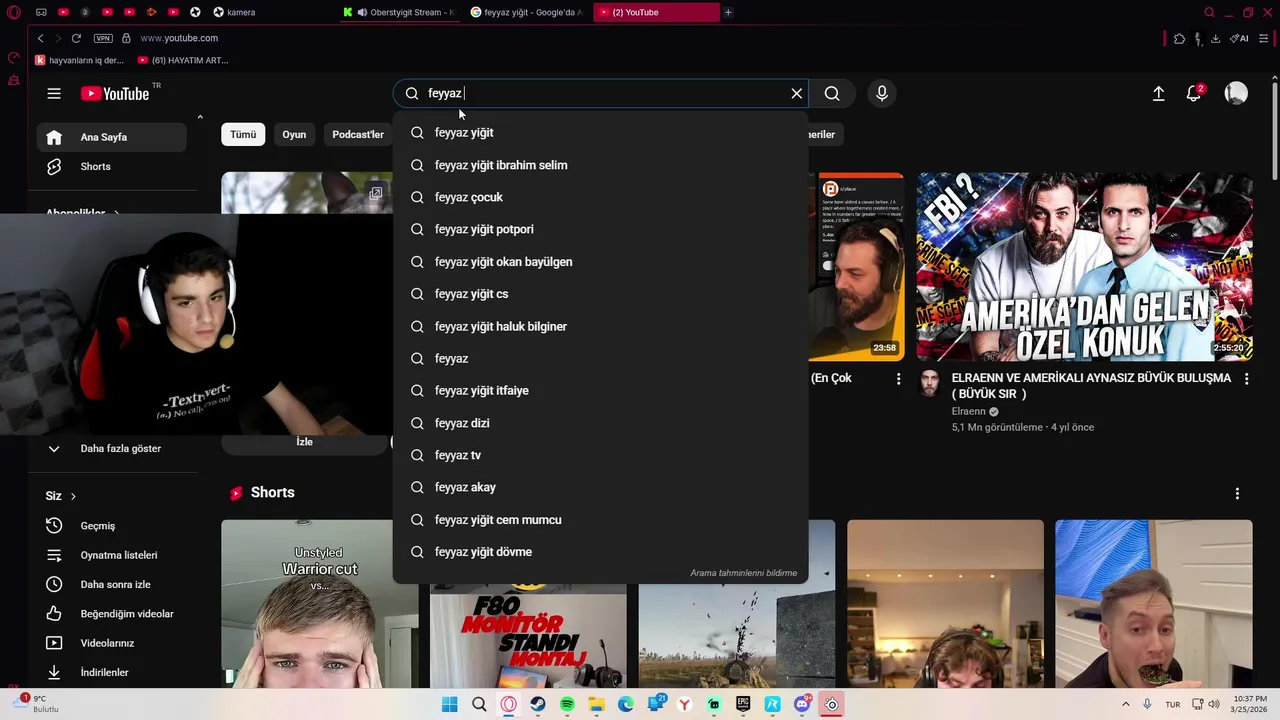Reload the page in the browser
This screenshot has width=1280, height=720.
click(76, 38)
